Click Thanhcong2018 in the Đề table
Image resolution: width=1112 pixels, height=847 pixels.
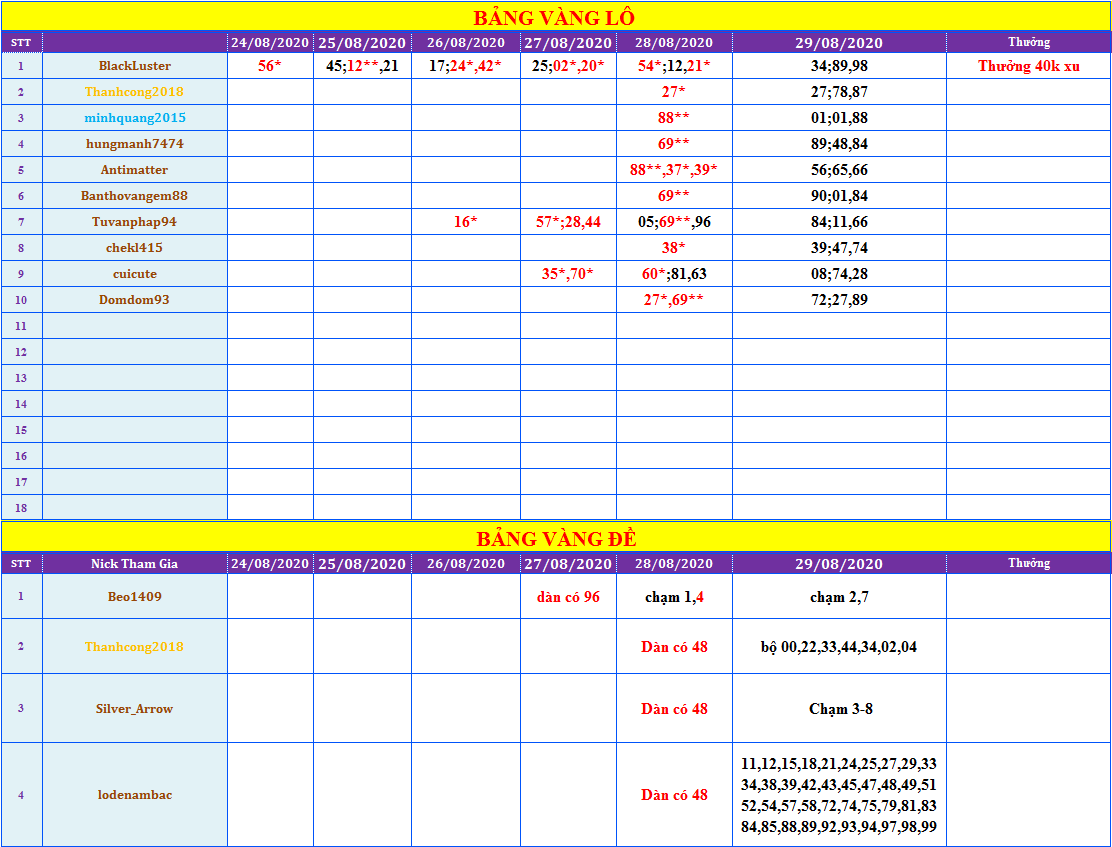click(x=135, y=646)
